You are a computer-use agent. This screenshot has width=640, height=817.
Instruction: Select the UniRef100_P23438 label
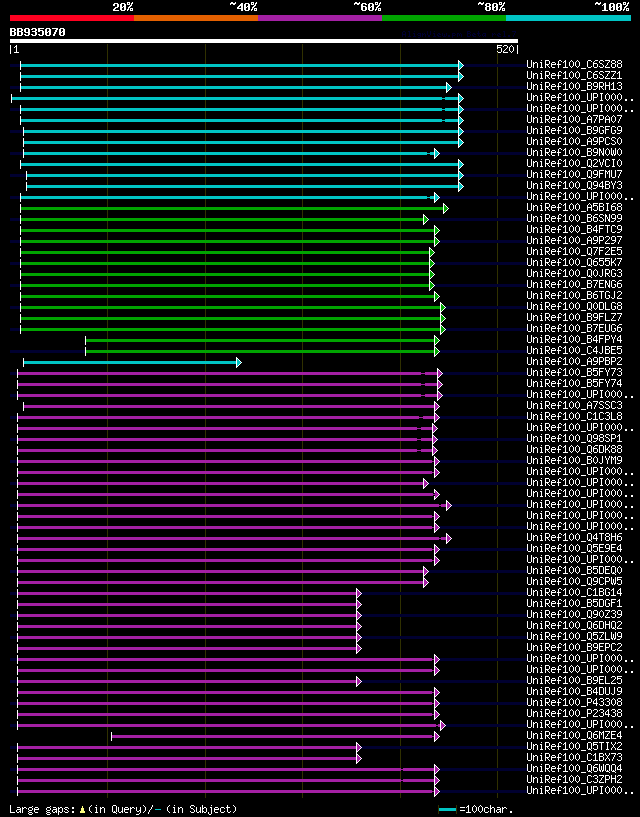(574, 713)
